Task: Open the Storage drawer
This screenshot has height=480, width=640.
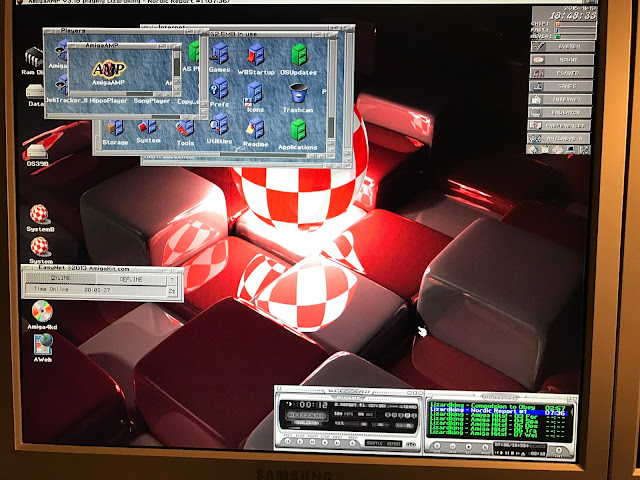Action: 115,133
